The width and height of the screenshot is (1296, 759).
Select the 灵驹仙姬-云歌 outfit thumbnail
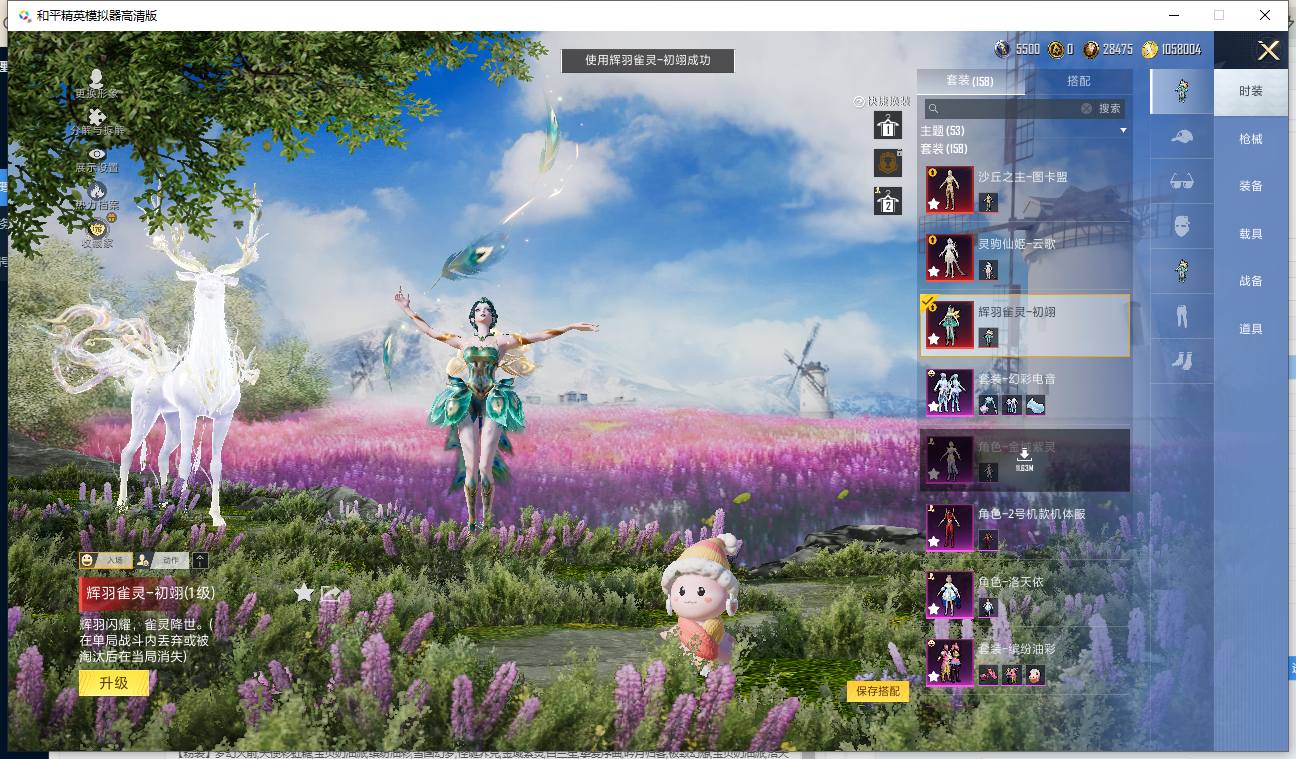click(950, 257)
